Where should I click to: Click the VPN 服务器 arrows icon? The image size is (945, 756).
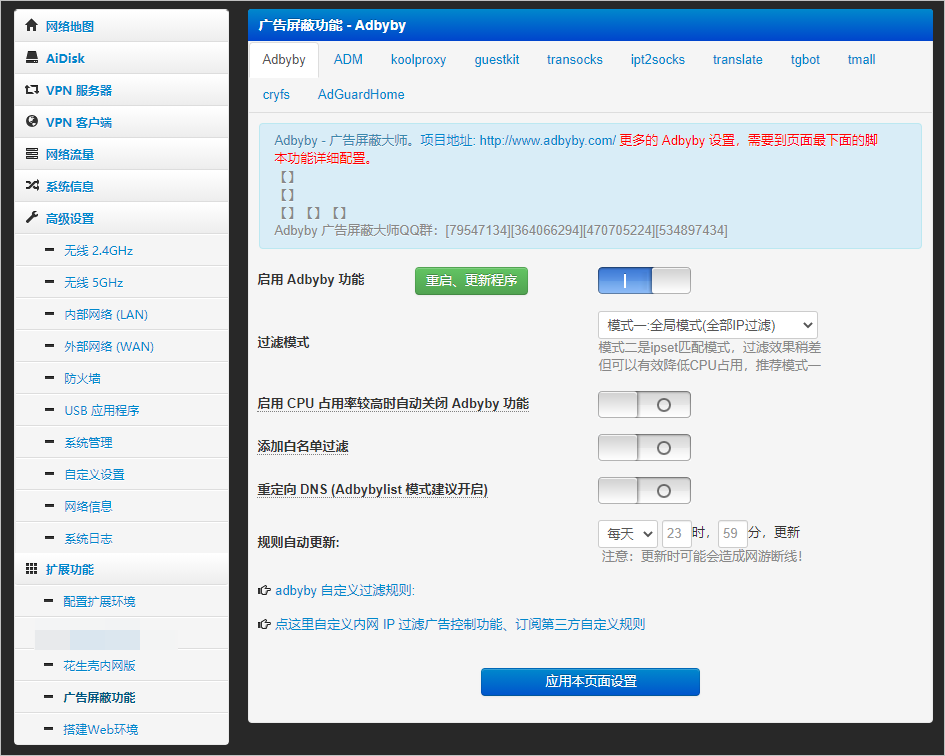(31, 90)
